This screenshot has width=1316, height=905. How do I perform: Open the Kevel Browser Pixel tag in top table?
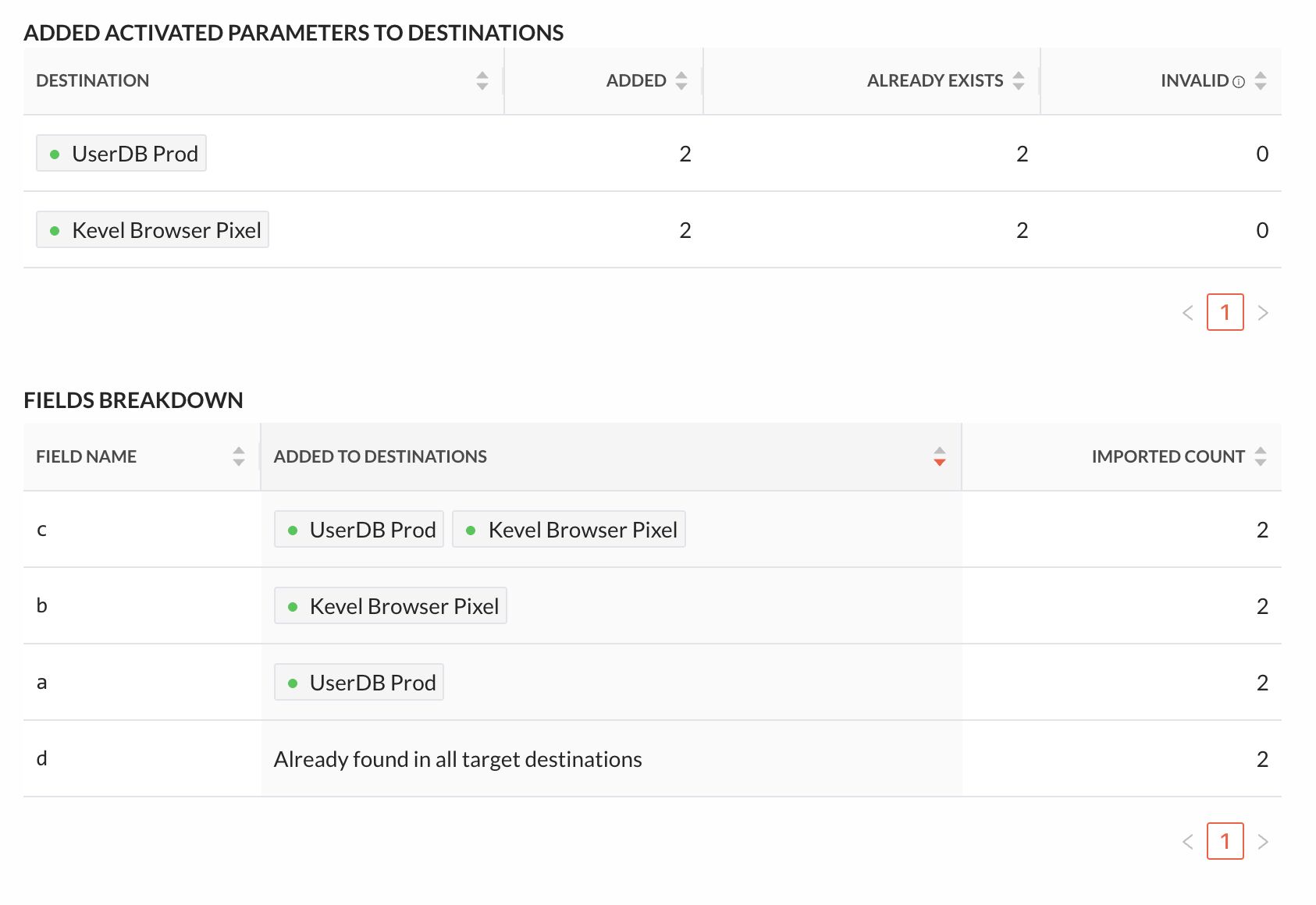tap(152, 229)
